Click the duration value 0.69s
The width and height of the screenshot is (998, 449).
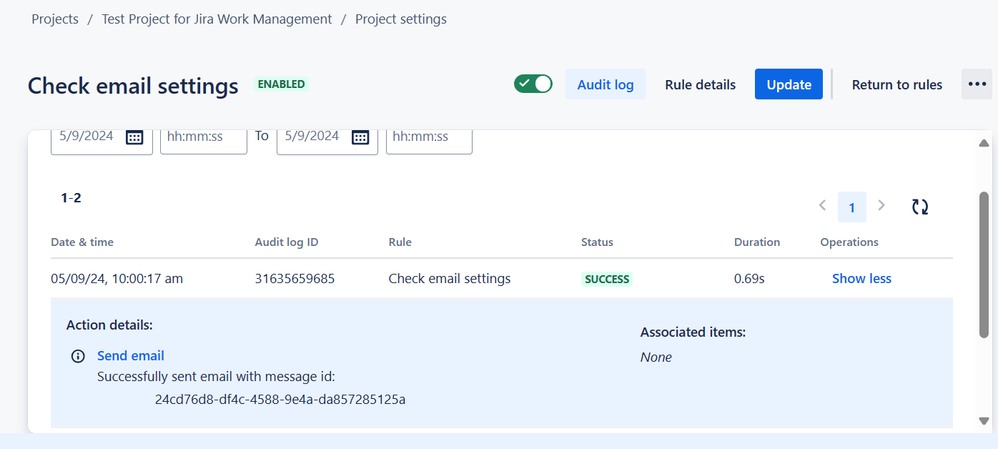[x=749, y=279]
